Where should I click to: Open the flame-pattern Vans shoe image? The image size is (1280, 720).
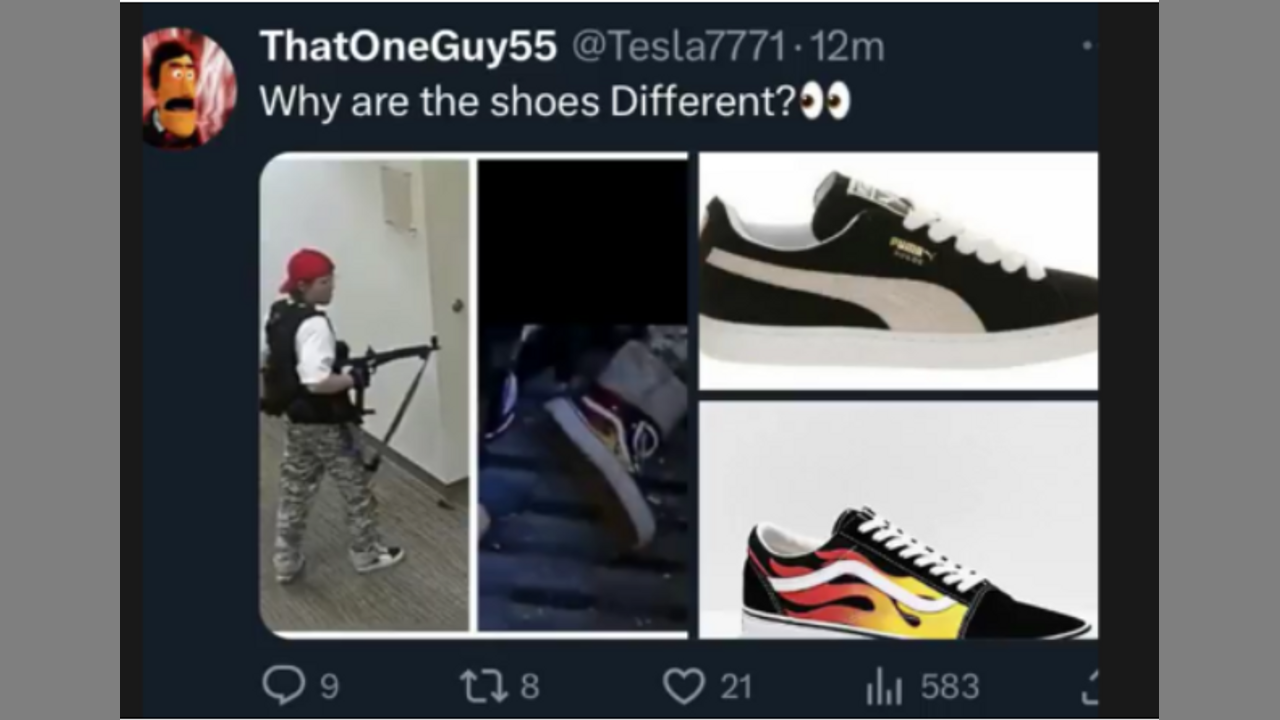898,520
